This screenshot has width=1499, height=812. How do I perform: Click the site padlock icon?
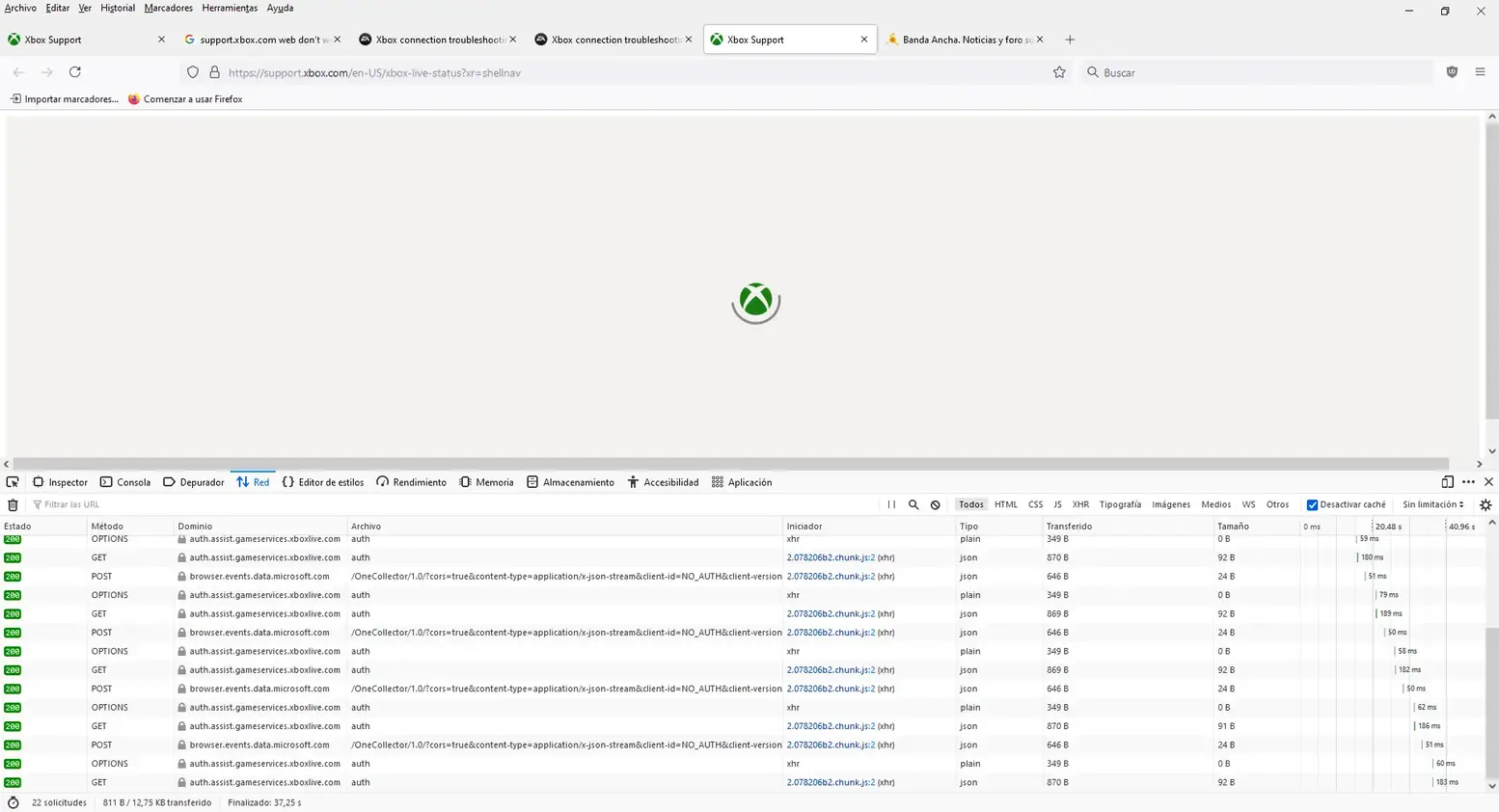[x=214, y=72]
